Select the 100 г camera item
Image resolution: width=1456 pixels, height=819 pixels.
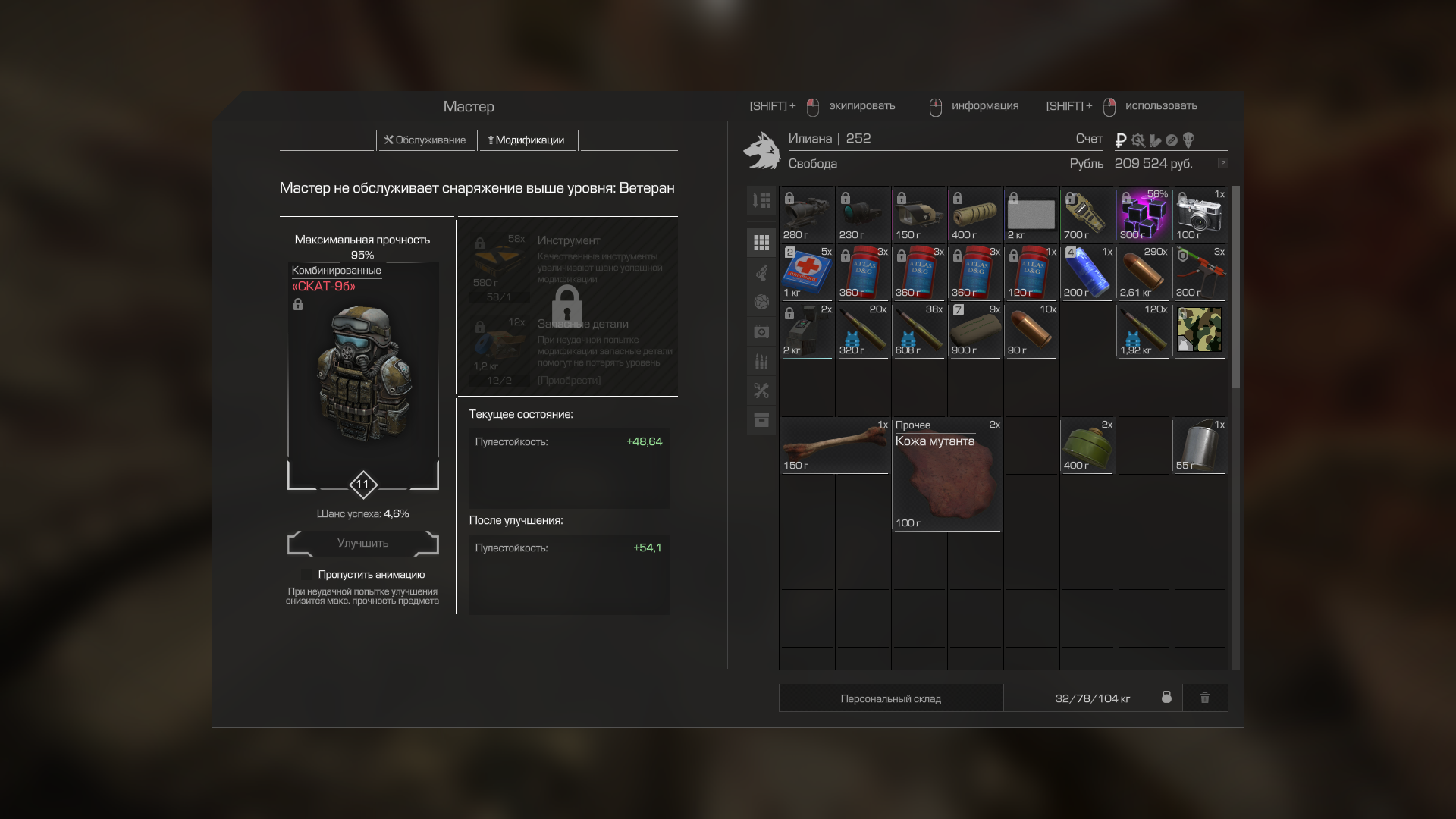point(1200,215)
